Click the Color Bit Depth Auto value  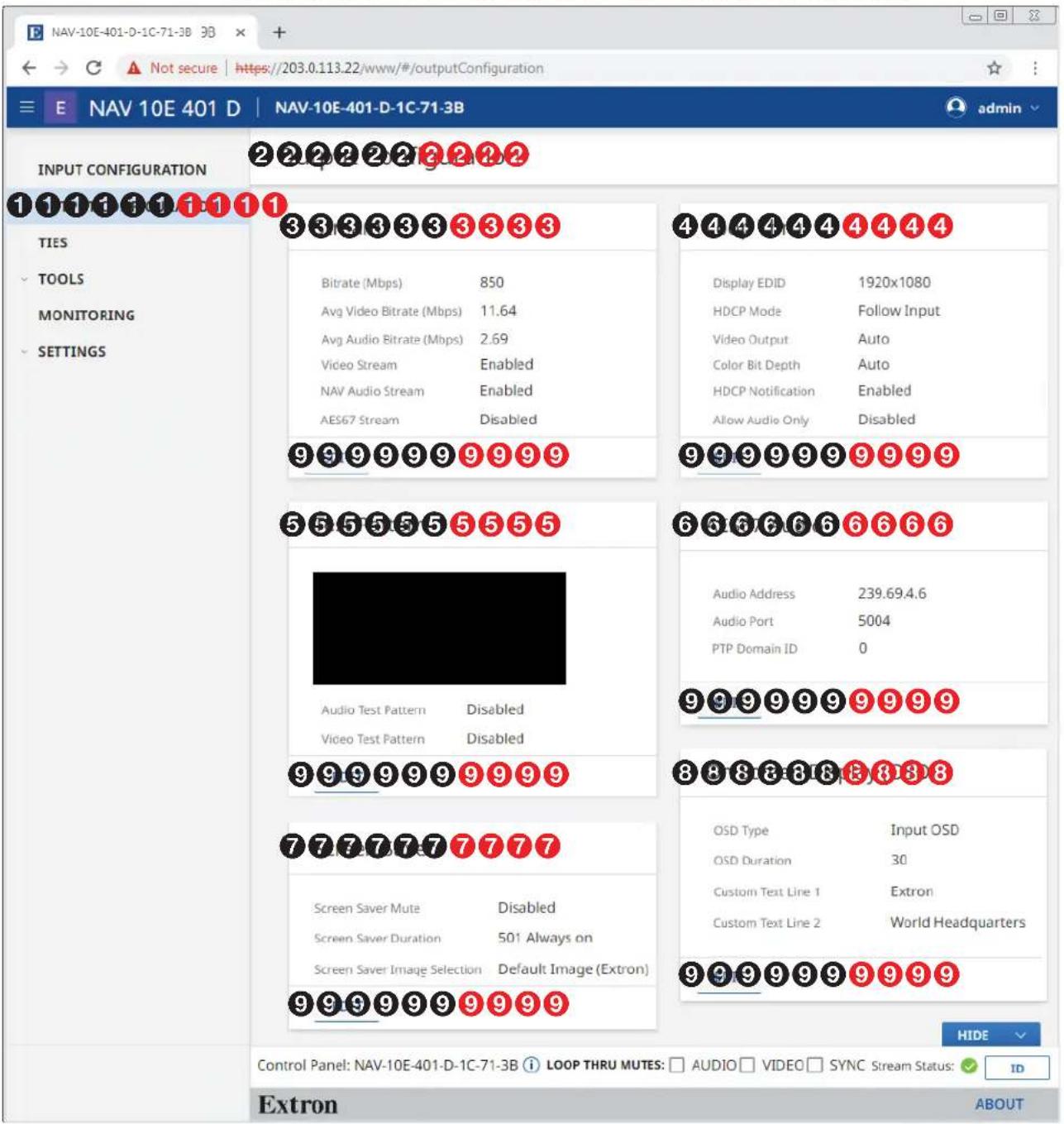(874, 365)
